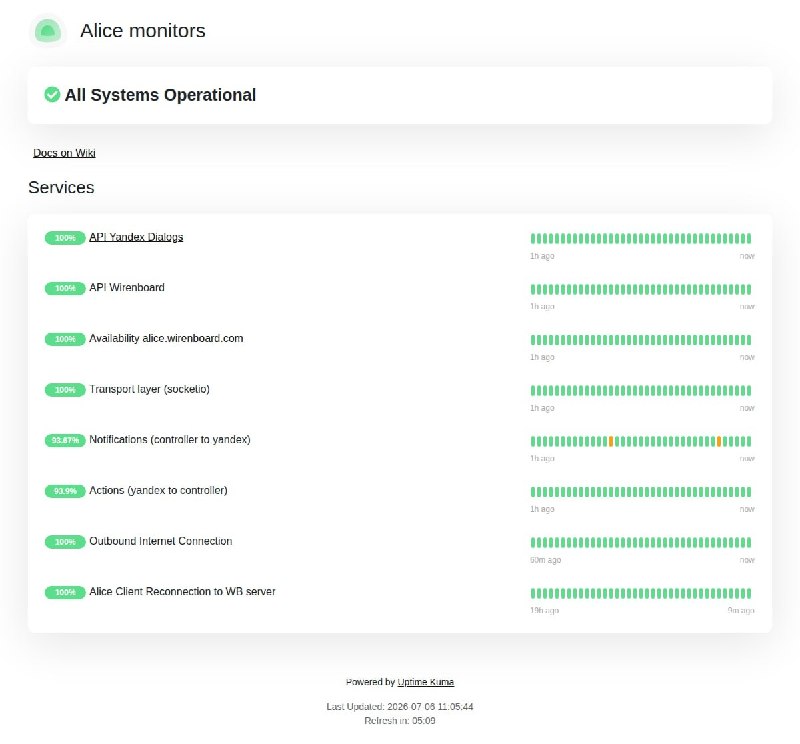
Task: Click the 93.9% badge for Actions
Action: pyautogui.click(x=65, y=491)
